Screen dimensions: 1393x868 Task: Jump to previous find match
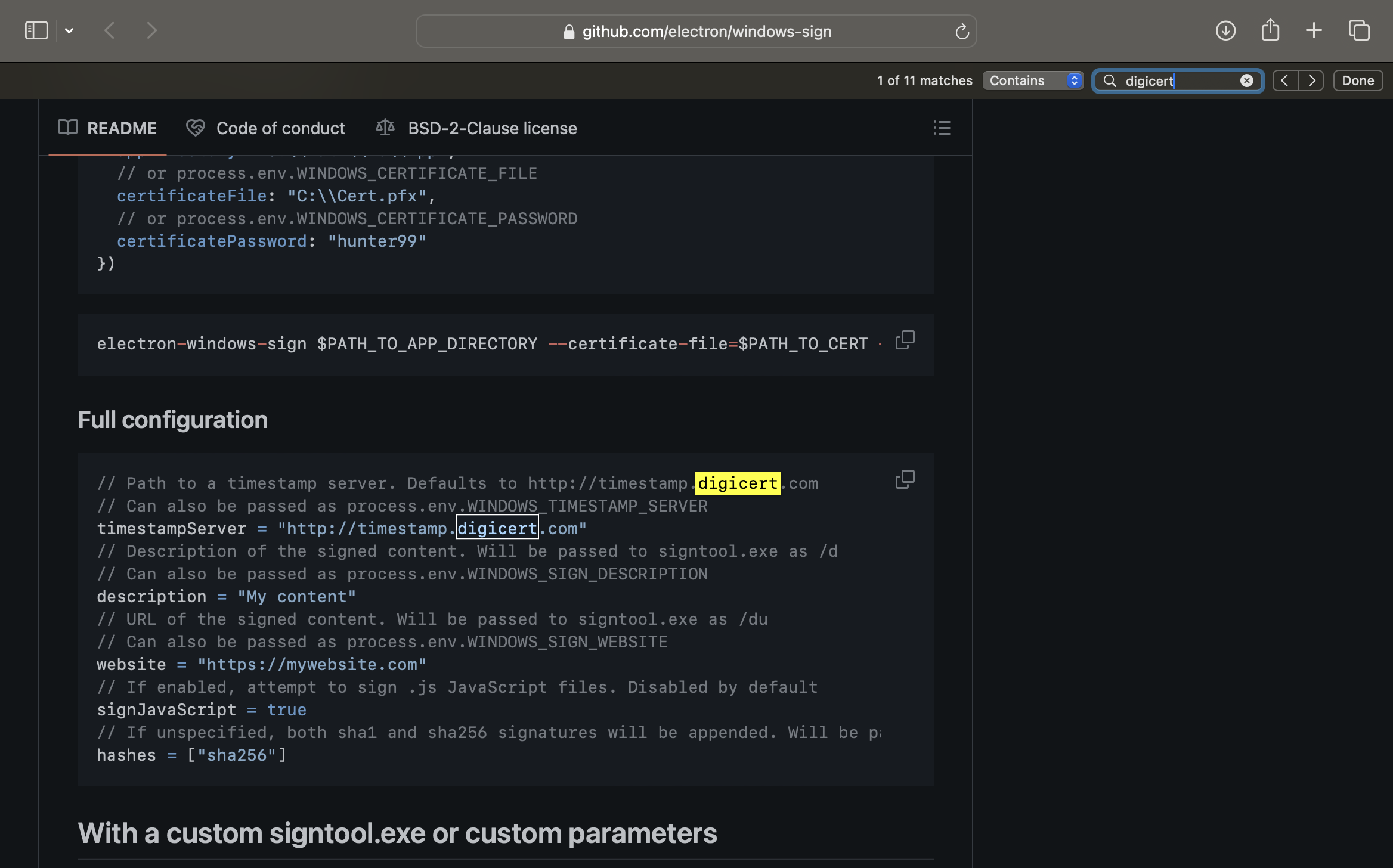pos(1285,80)
